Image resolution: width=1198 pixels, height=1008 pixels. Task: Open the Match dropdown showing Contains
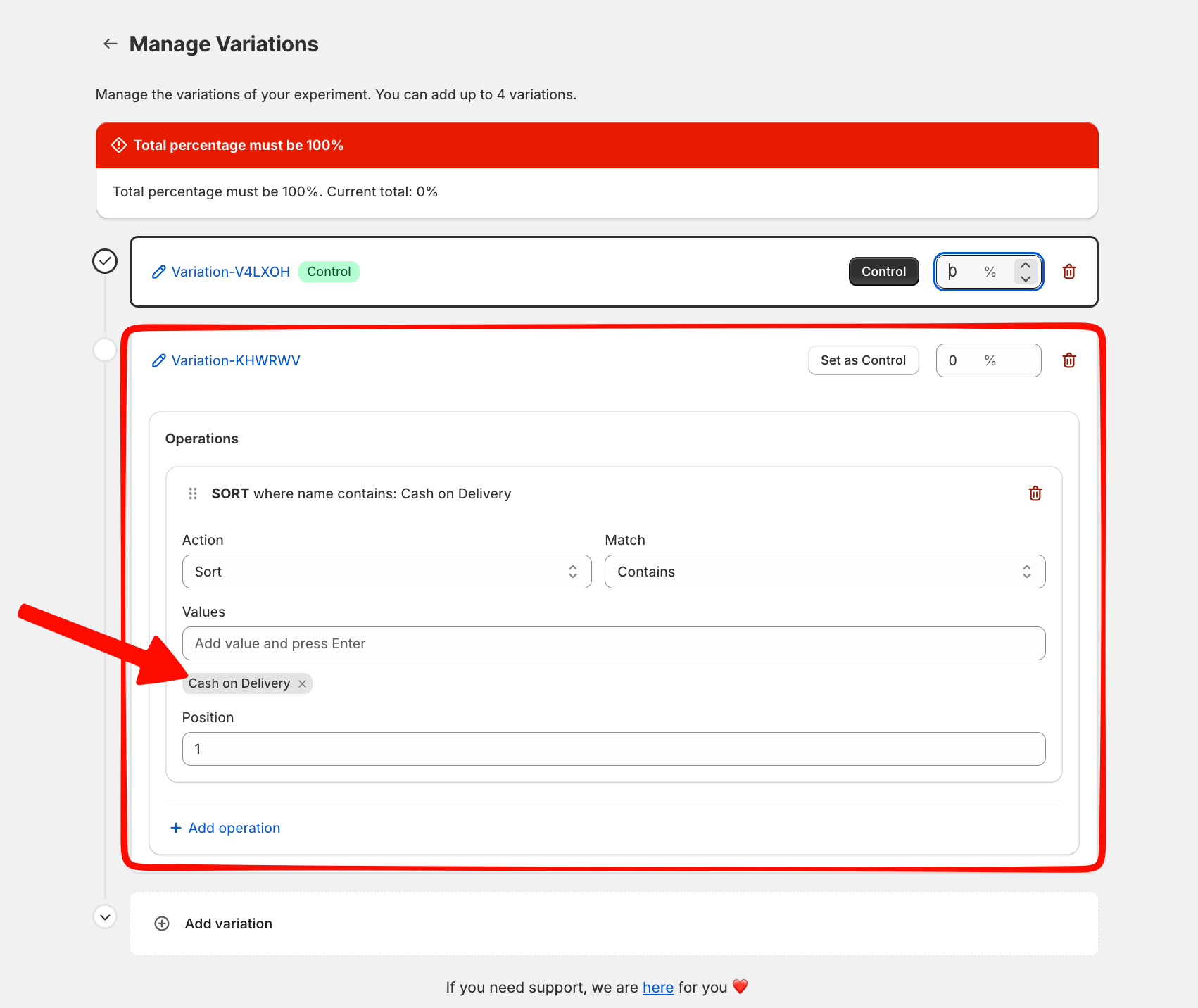point(824,572)
